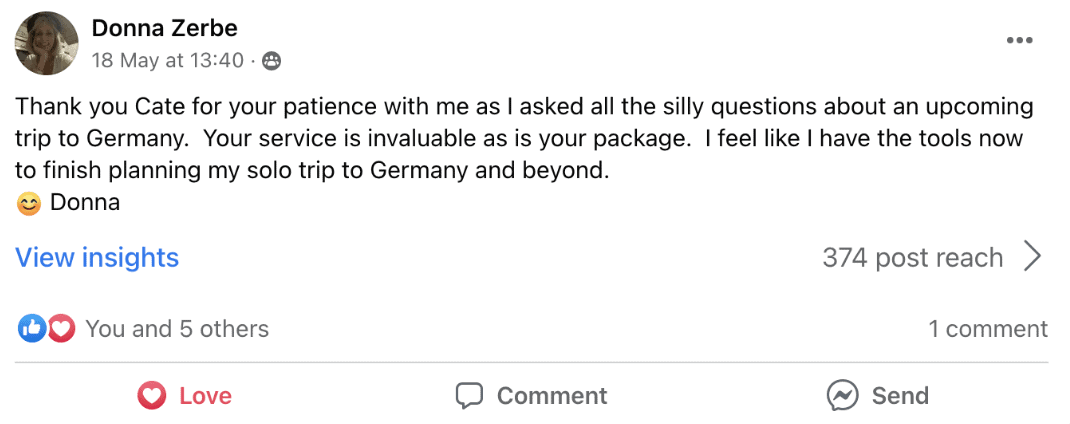Viewport: 1070px width, 424px height.
Task: Expand post reach with the right chevron
Action: point(1033,257)
